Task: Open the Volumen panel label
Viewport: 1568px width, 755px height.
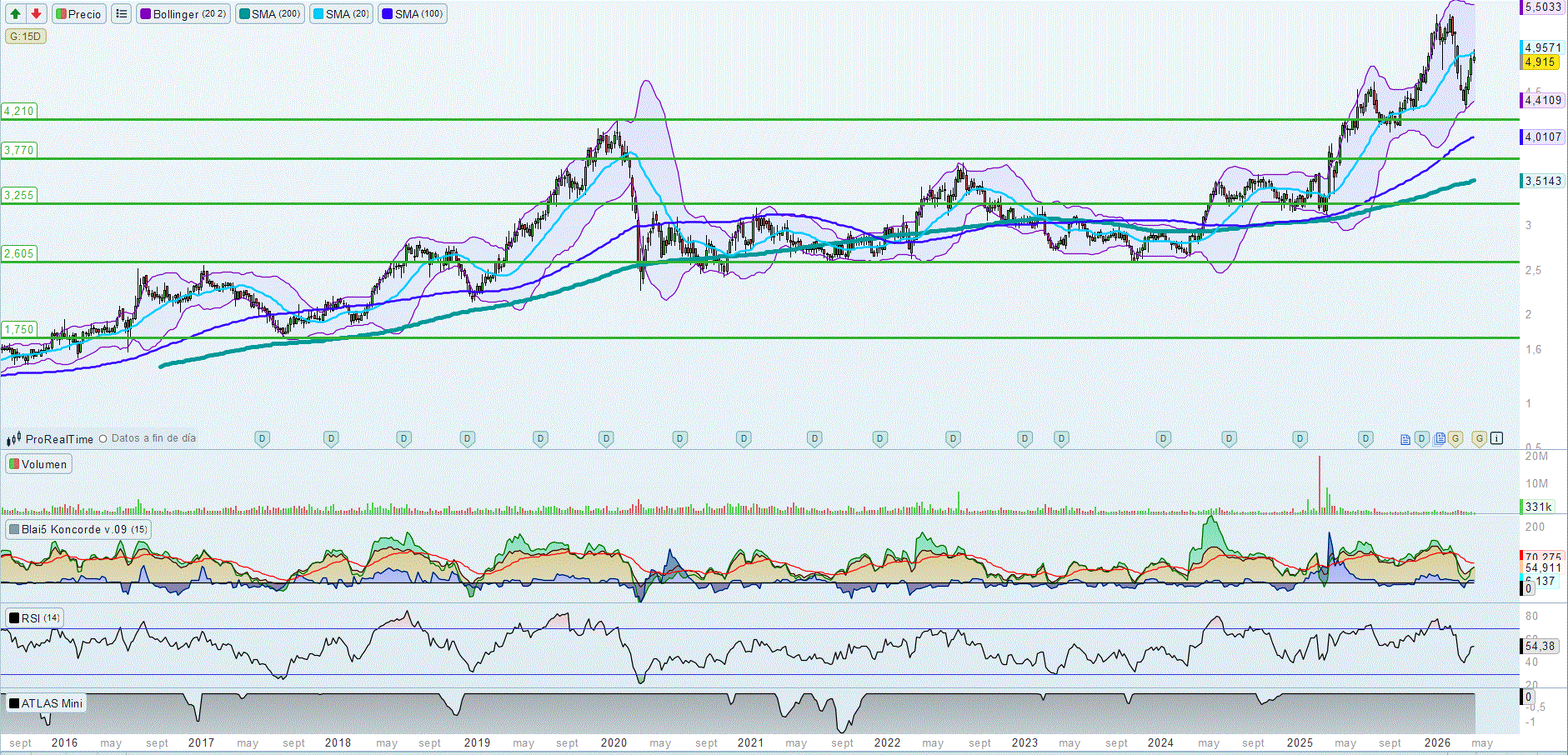Action: (38, 464)
